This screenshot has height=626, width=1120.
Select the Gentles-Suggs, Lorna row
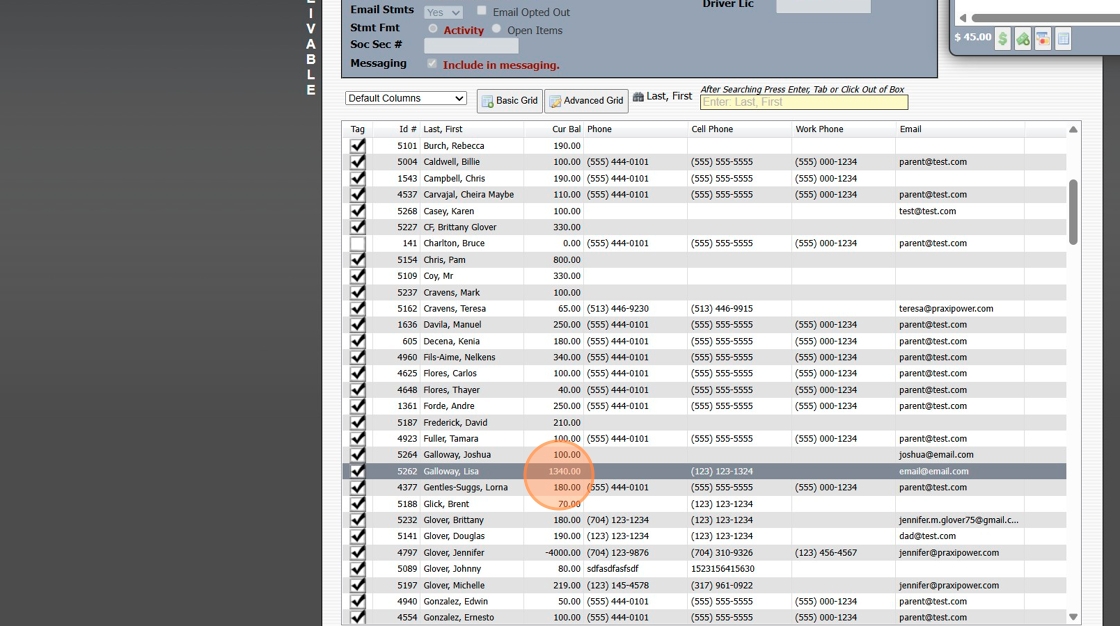704,488
